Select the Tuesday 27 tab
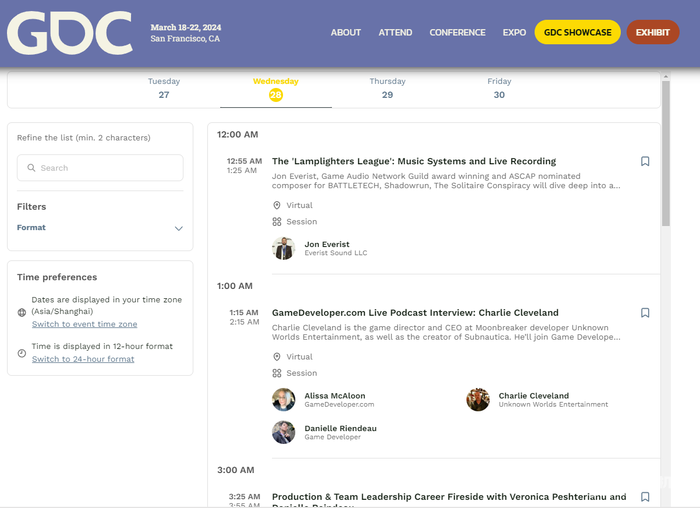This screenshot has height=508, width=700. point(164,88)
